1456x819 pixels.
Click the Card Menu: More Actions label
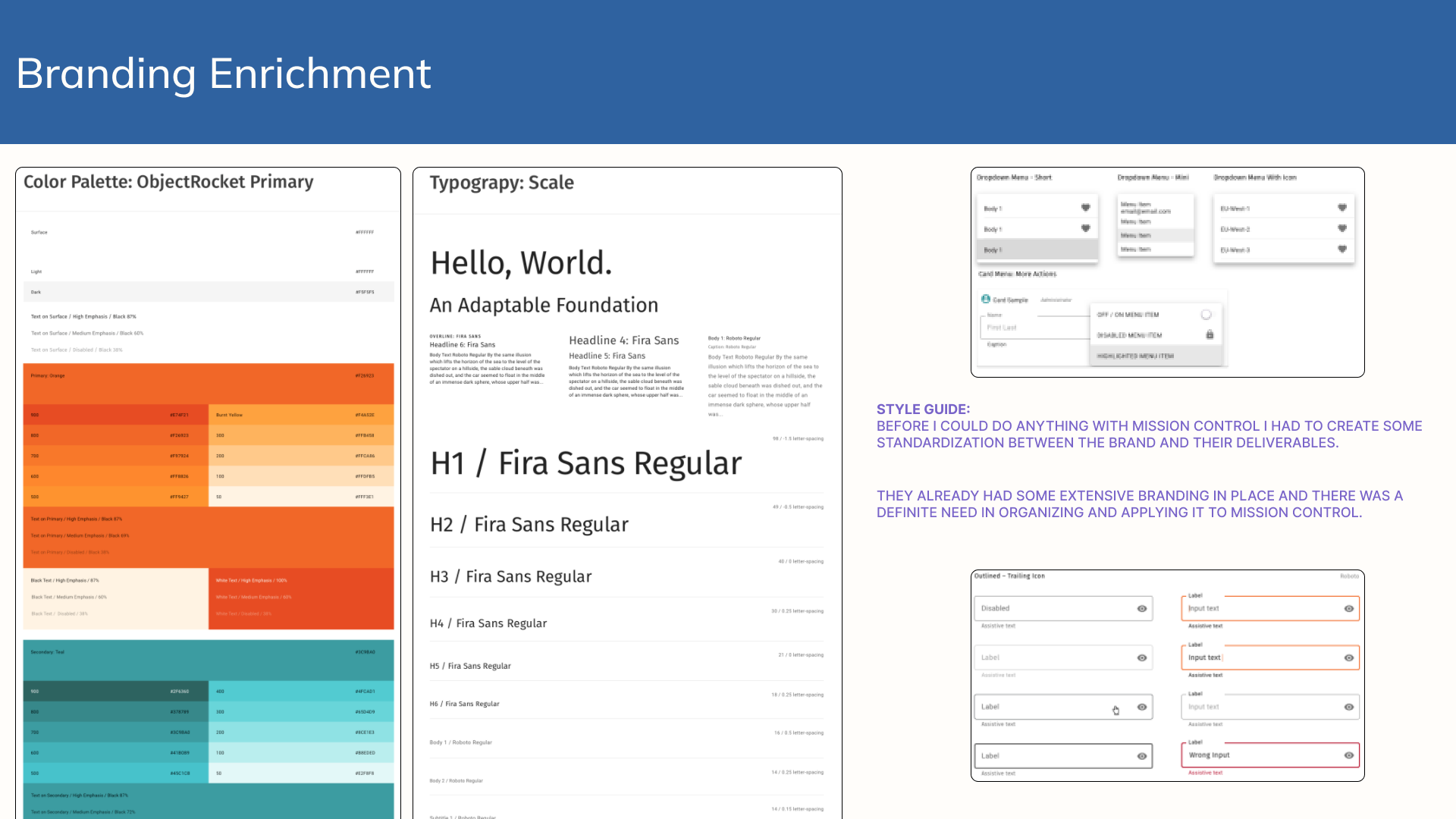(1017, 274)
